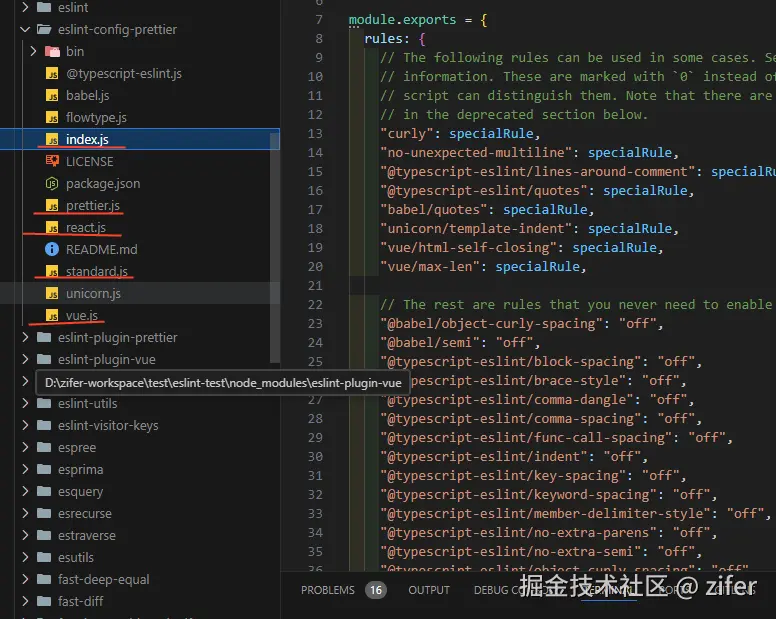The width and height of the screenshot is (776, 619).
Task: Open flowtype.js in the explorer
Action: pos(97,117)
